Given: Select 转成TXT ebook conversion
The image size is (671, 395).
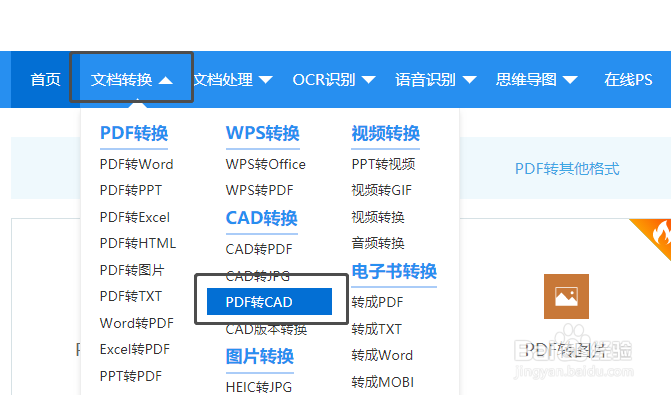Looking at the screenshot, I should 377,329.
